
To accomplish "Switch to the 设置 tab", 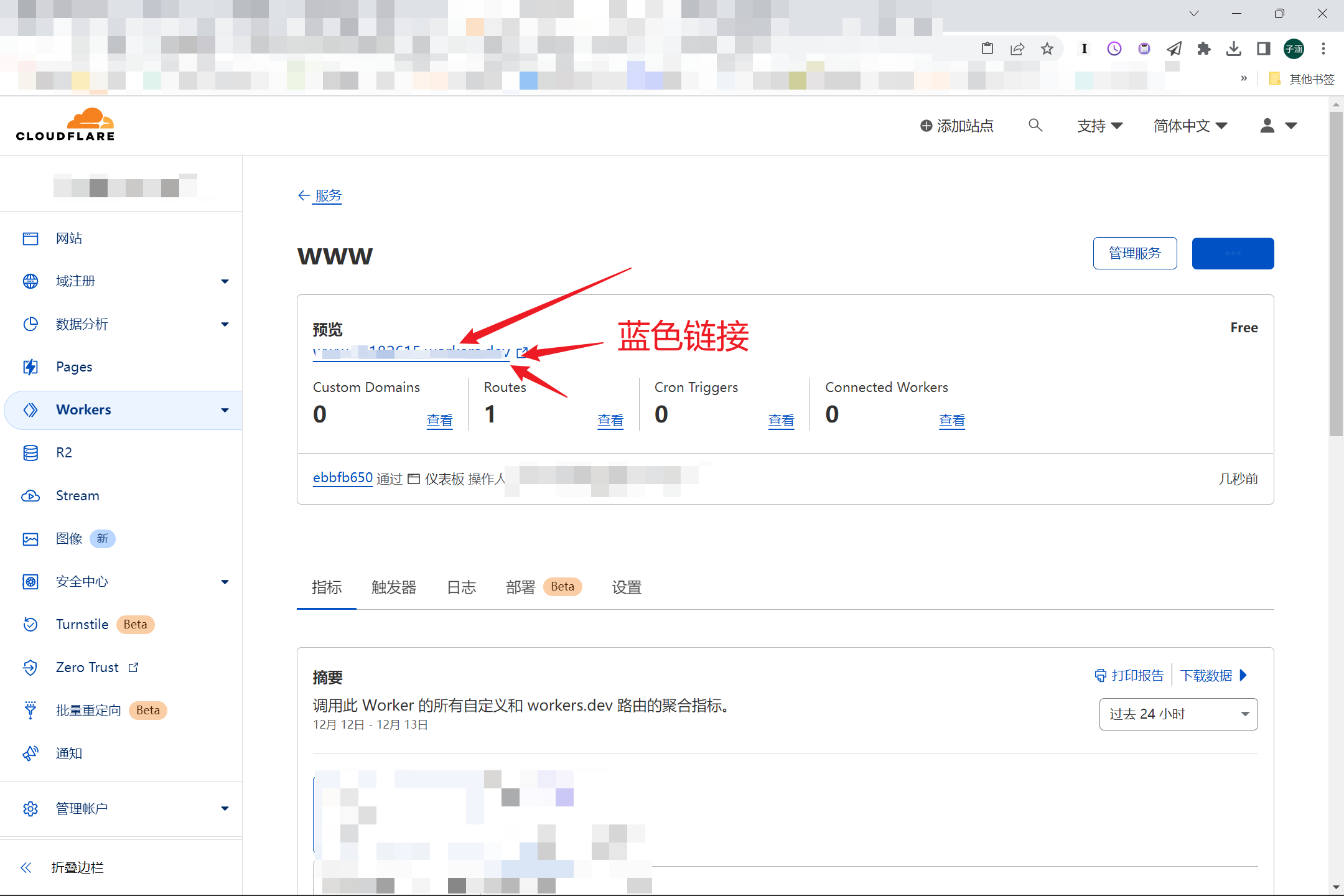I will pyautogui.click(x=627, y=587).
